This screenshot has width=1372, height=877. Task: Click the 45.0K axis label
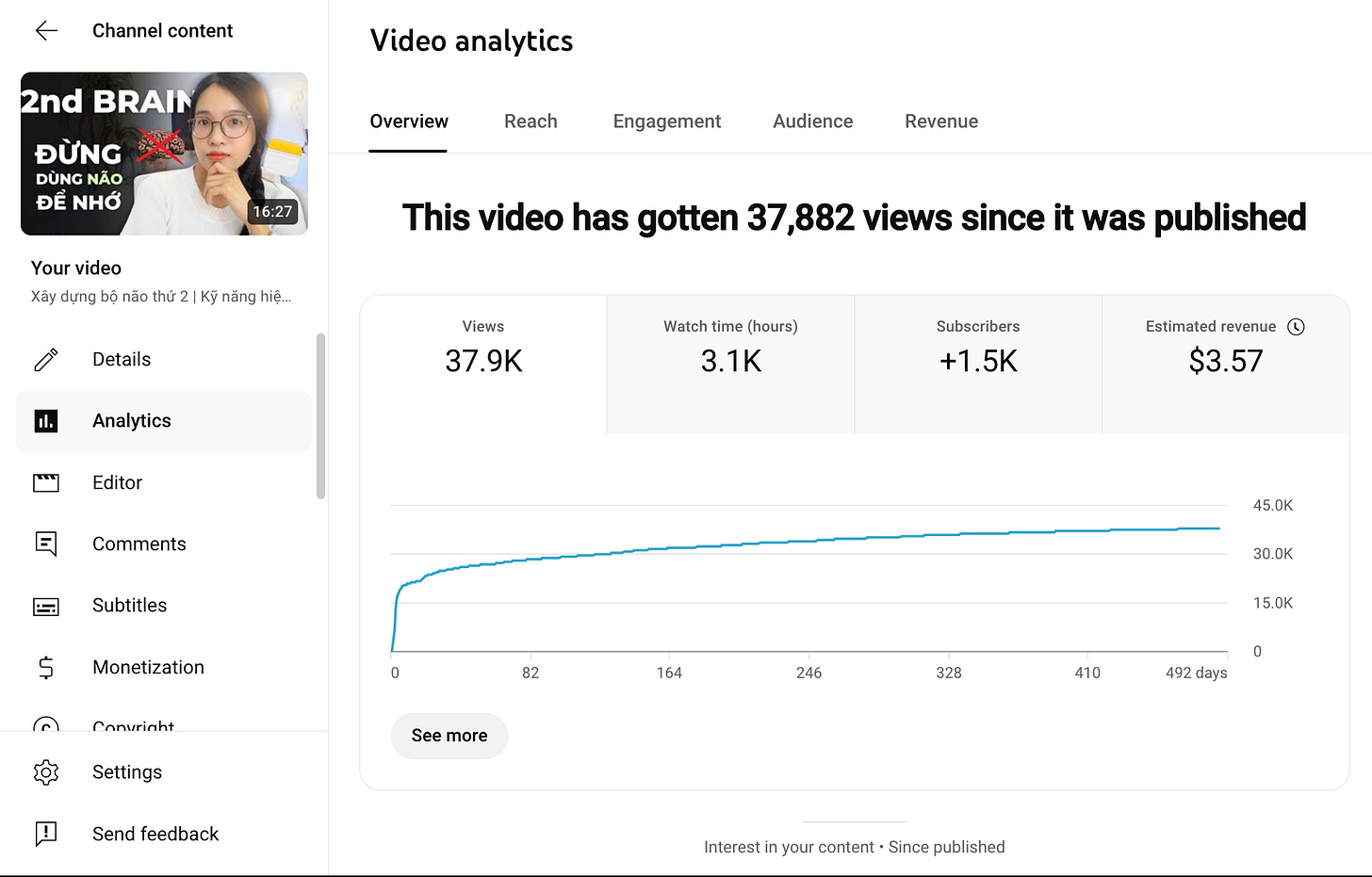tap(1273, 506)
